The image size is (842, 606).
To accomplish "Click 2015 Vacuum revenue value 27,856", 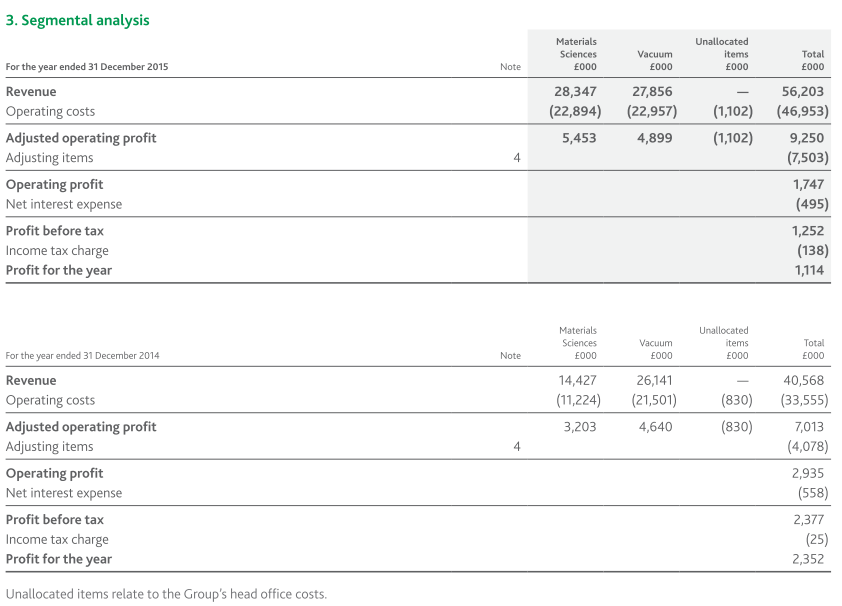I will click(x=652, y=92).
